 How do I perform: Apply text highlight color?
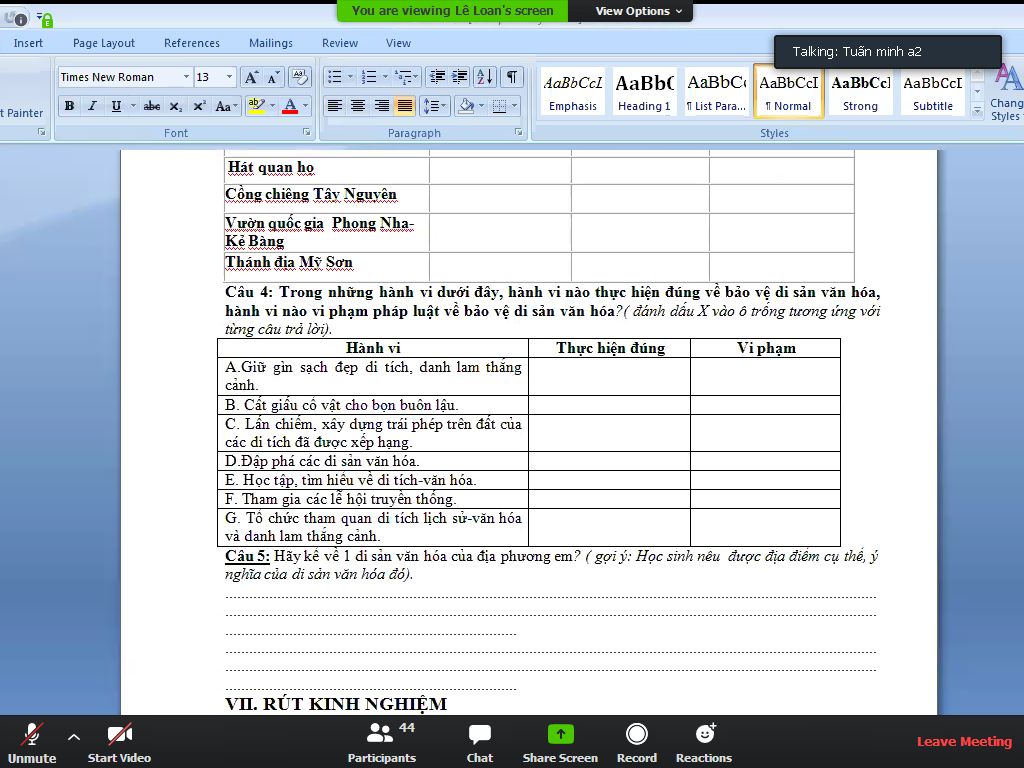tap(256, 106)
